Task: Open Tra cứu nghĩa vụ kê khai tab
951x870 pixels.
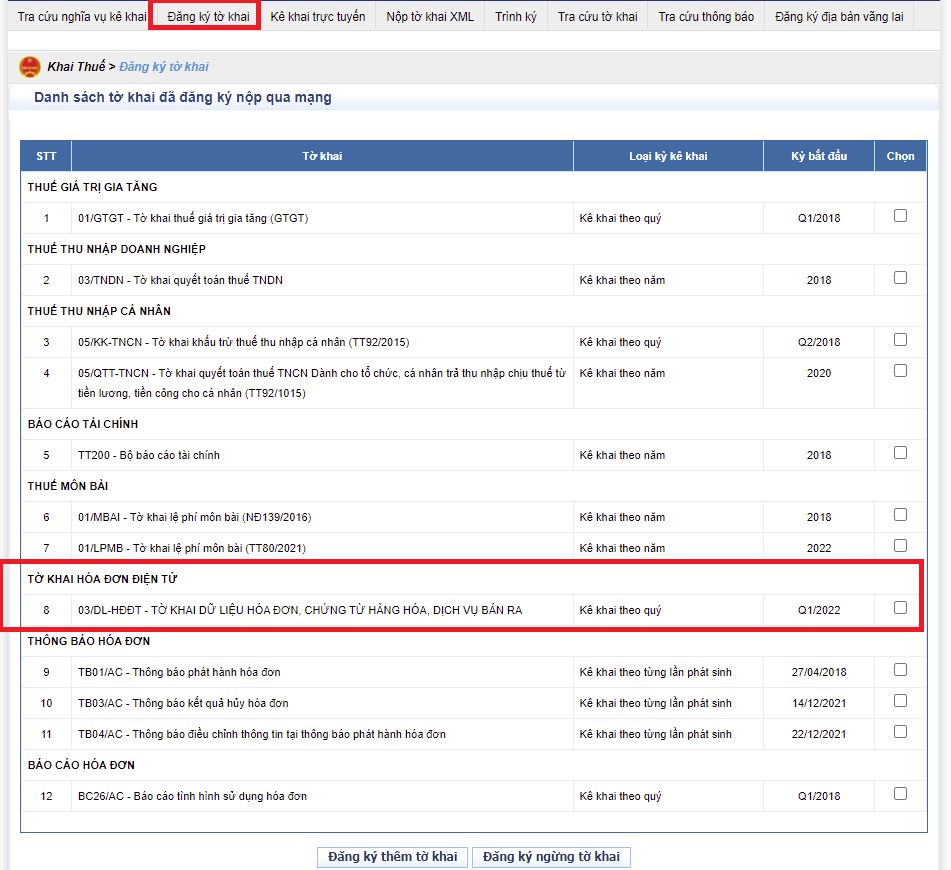Action: (x=82, y=17)
